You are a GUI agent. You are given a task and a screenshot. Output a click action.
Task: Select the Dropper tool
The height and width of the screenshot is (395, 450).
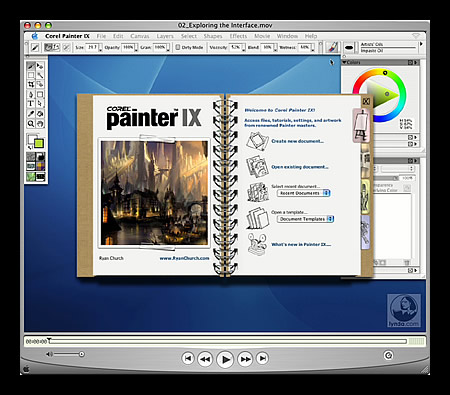click(31, 114)
